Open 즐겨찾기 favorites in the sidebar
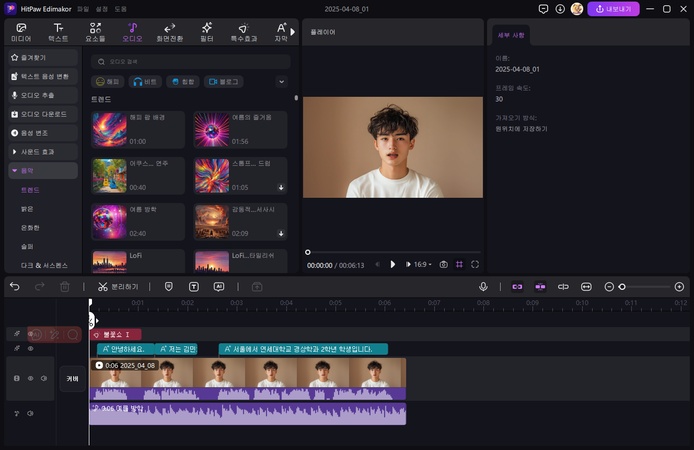The image size is (694, 450). [x=43, y=58]
